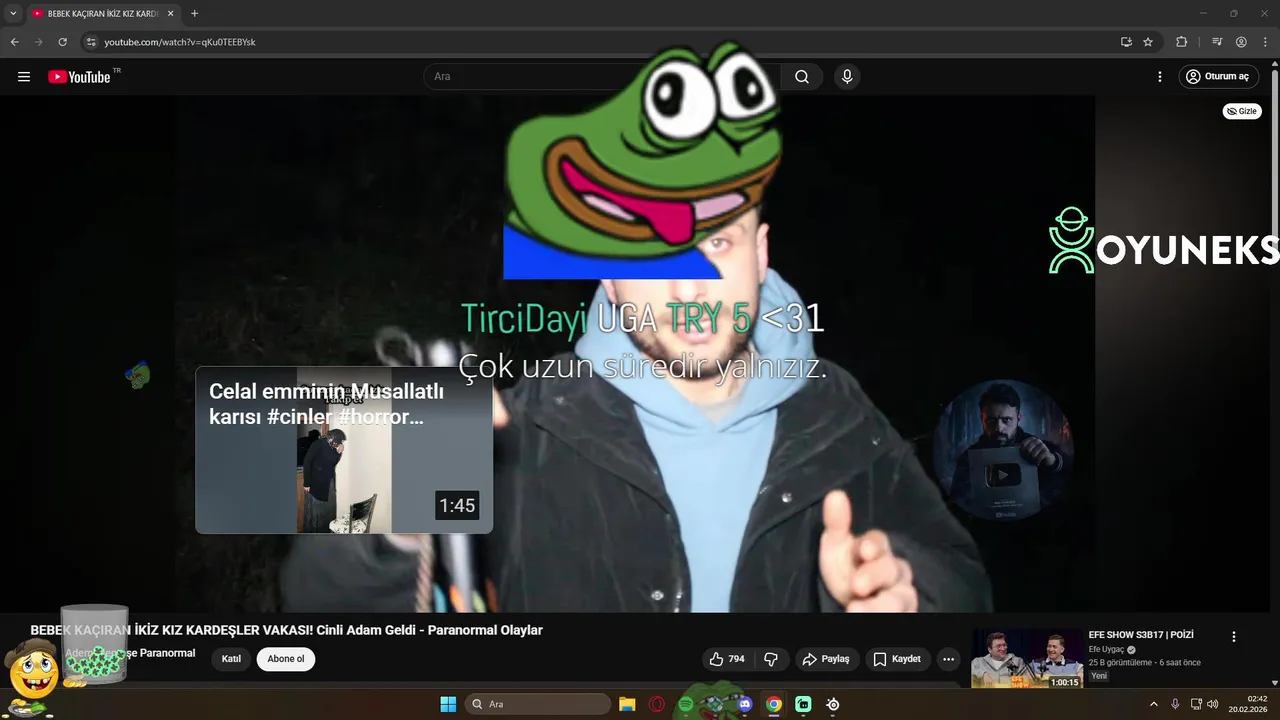Image resolution: width=1280 pixels, height=720 pixels.
Task: Click browser forward arrow
Action: click(x=38, y=42)
